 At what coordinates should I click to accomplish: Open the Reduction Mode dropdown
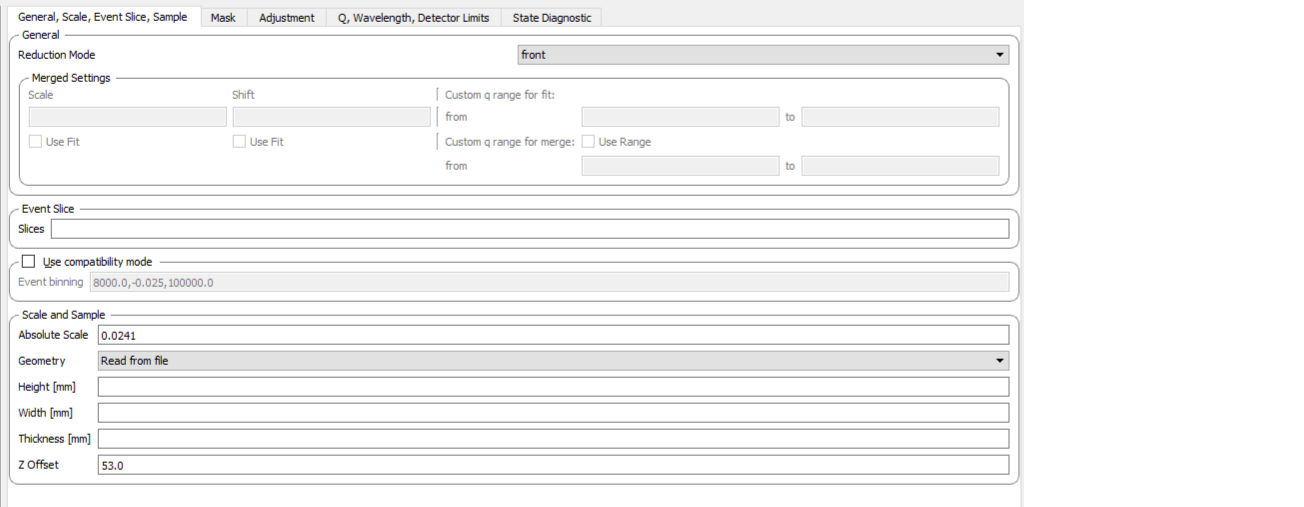[762, 55]
